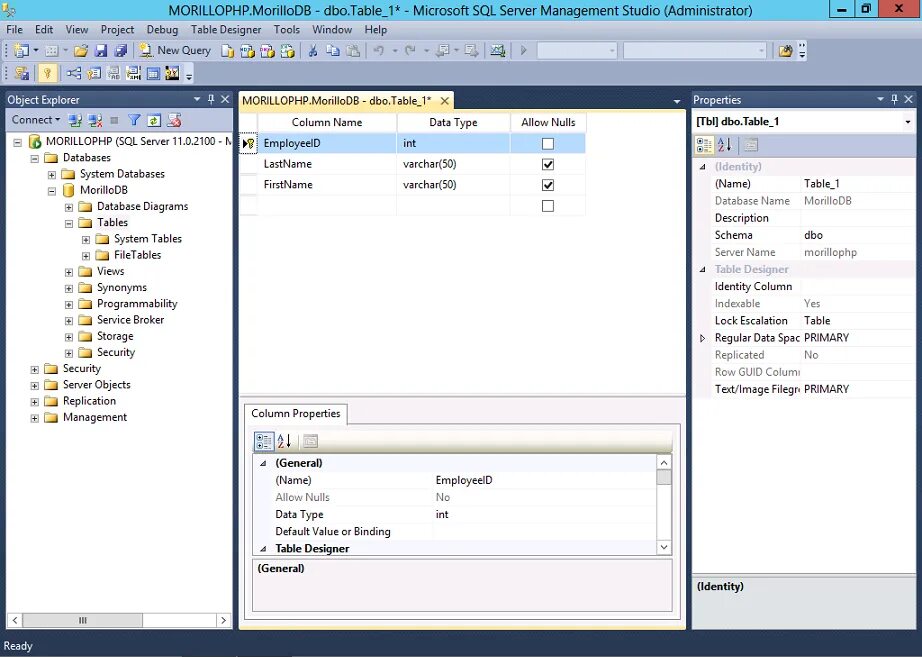Expand the Programmability folder
The image size is (922, 657).
[69, 305]
